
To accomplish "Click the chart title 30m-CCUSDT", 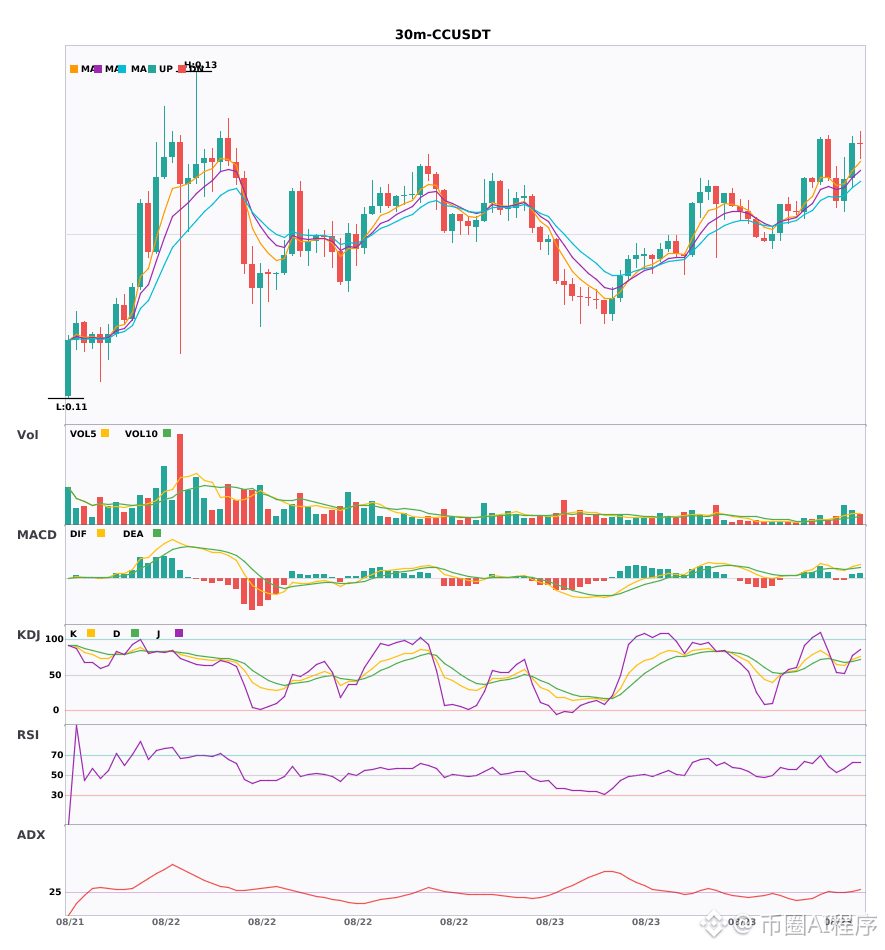I will tap(443, 35).
